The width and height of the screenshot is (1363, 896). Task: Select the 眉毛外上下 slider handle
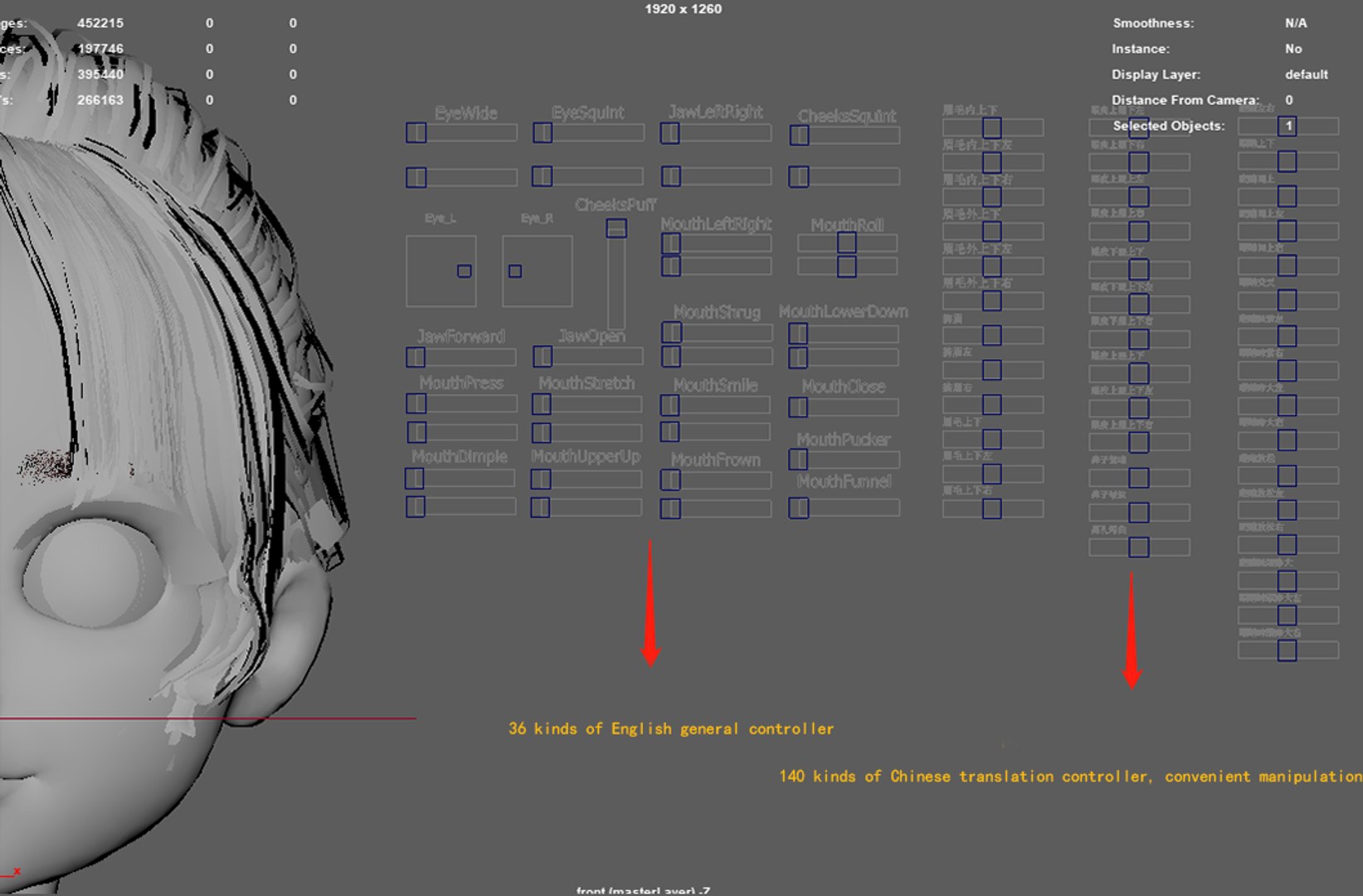pos(991,231)
